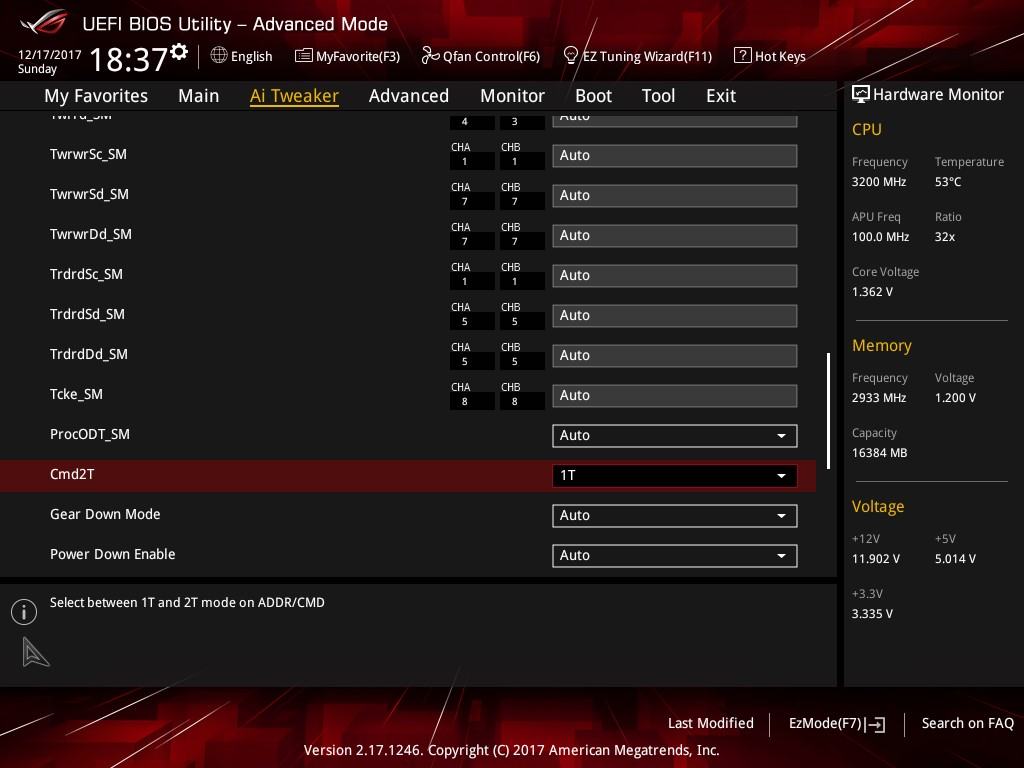Open the ProcODT_SM dropdown
The width and height of the screenshot is (1024, 768).
(675, 436)
